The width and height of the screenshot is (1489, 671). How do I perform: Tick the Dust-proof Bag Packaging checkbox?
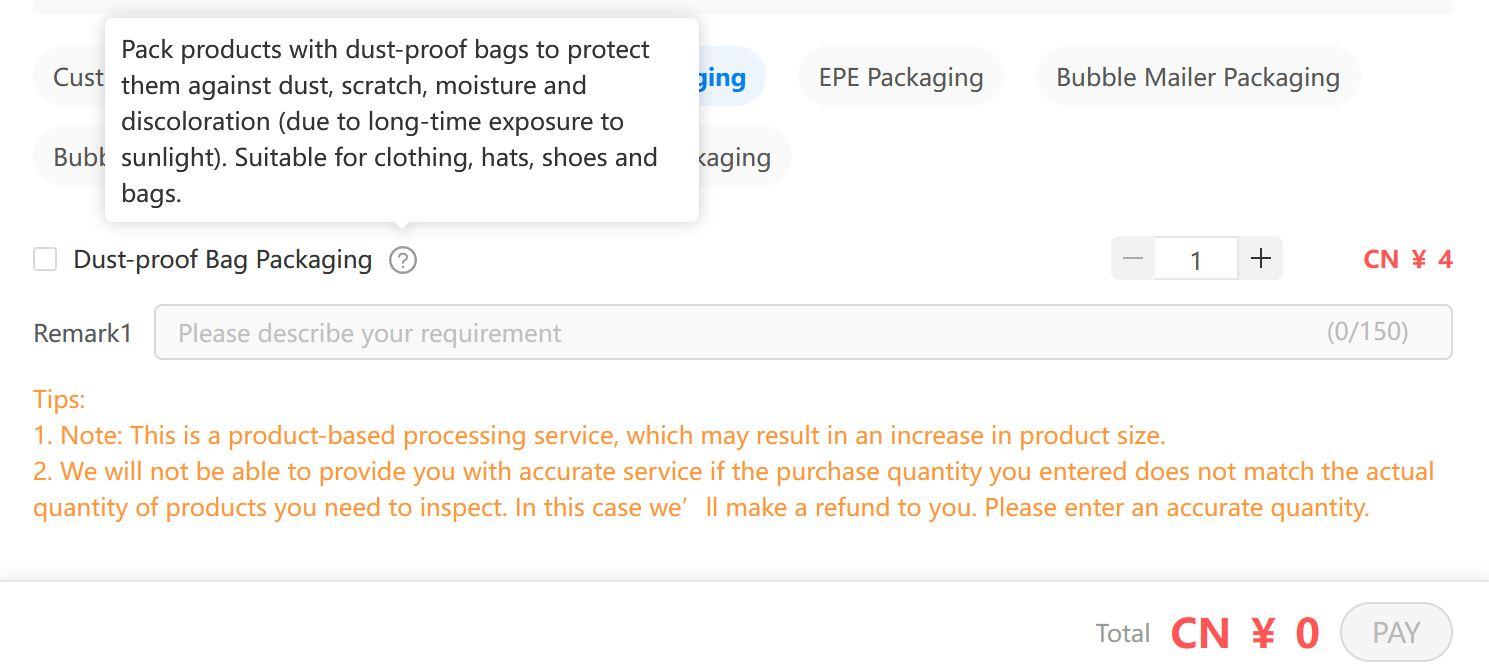click(45, 260)
